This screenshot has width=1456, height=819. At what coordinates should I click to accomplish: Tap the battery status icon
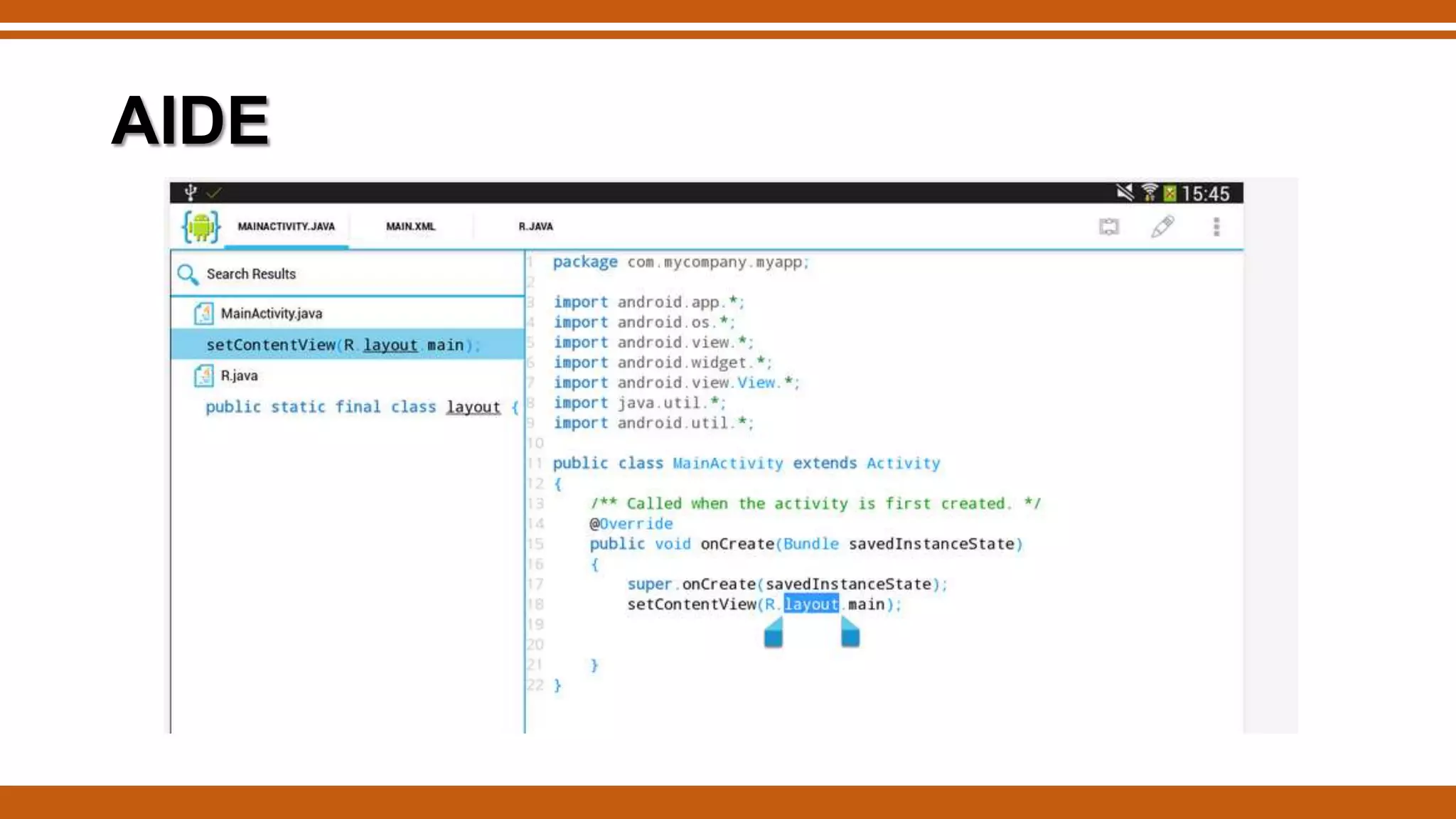1169,193
